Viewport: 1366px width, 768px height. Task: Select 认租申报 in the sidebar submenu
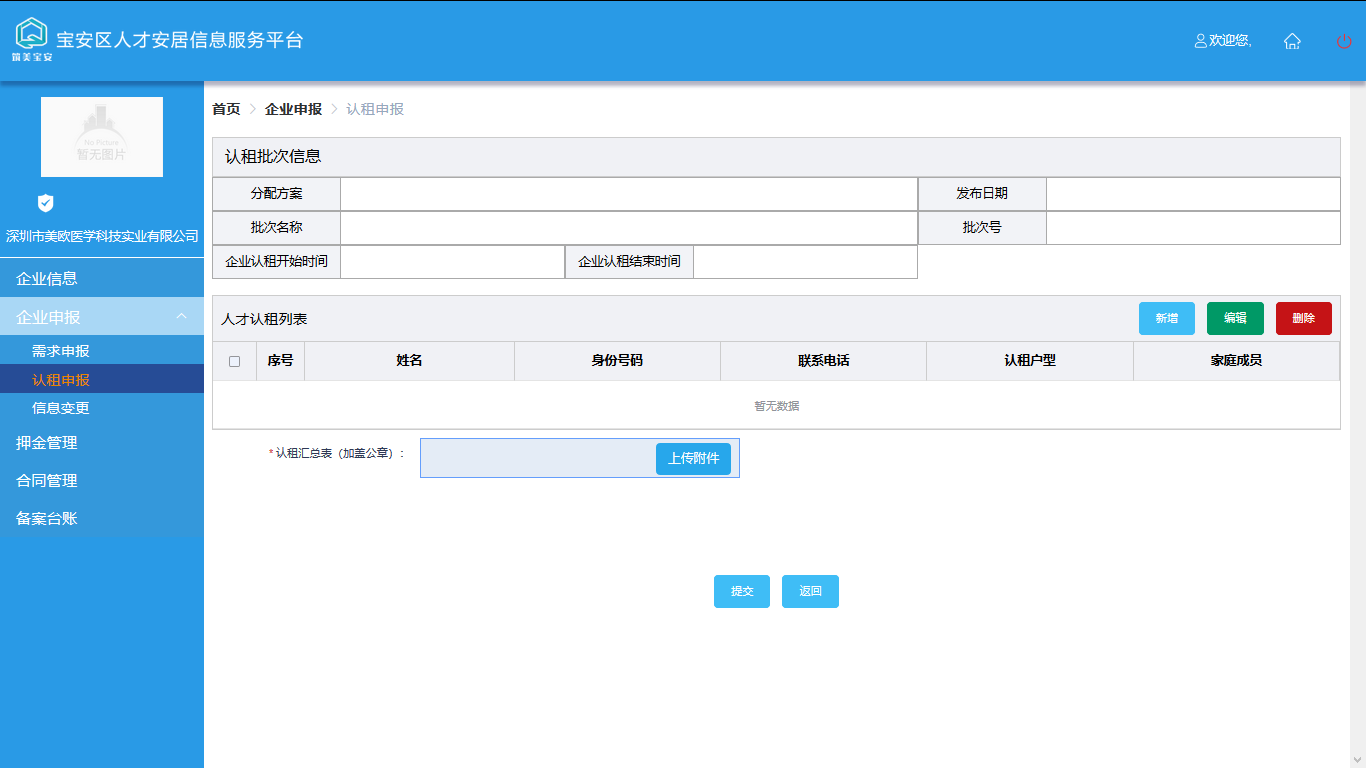tap(61, 380)
